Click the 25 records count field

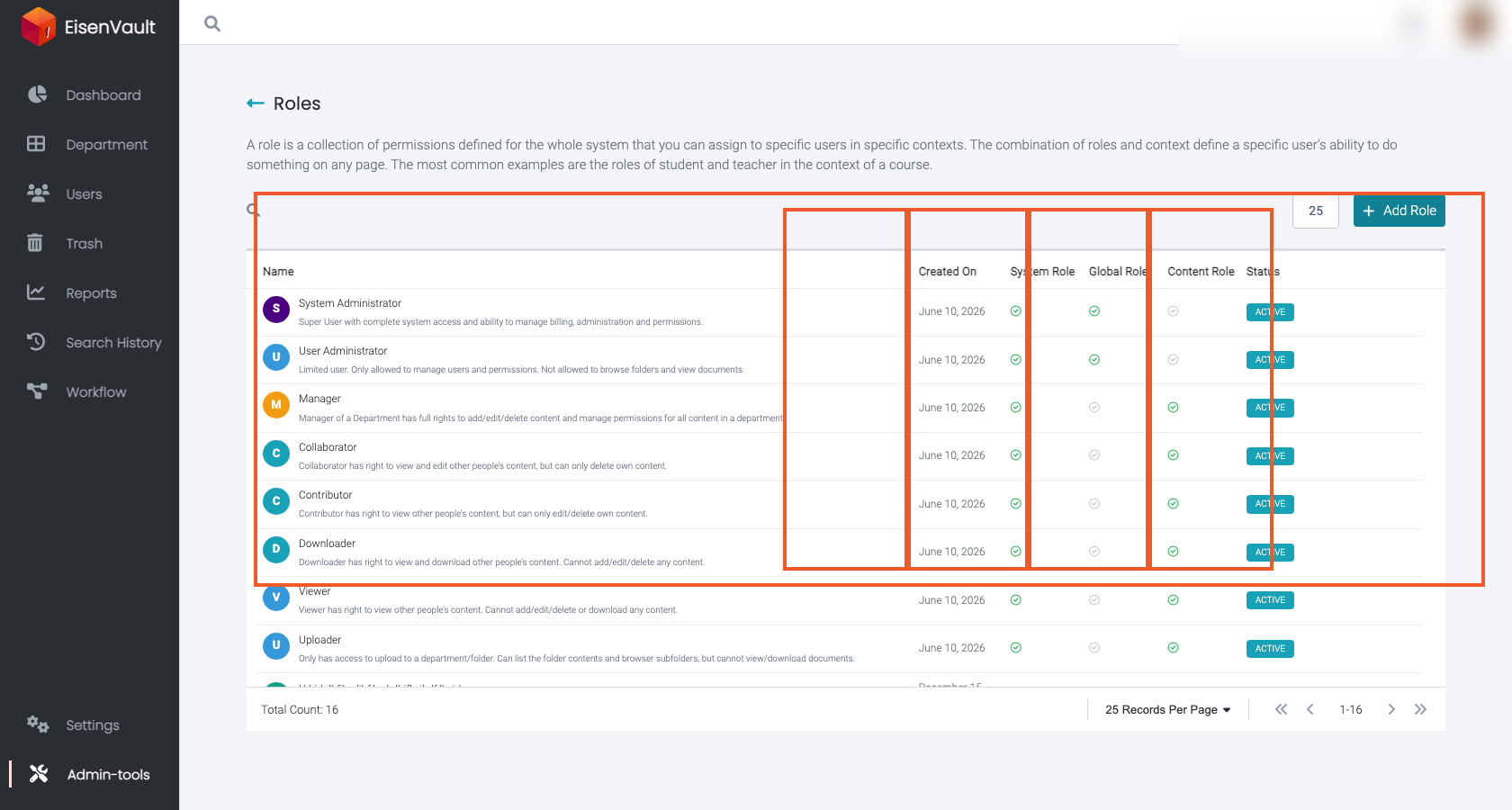(x=1316, y=211)
